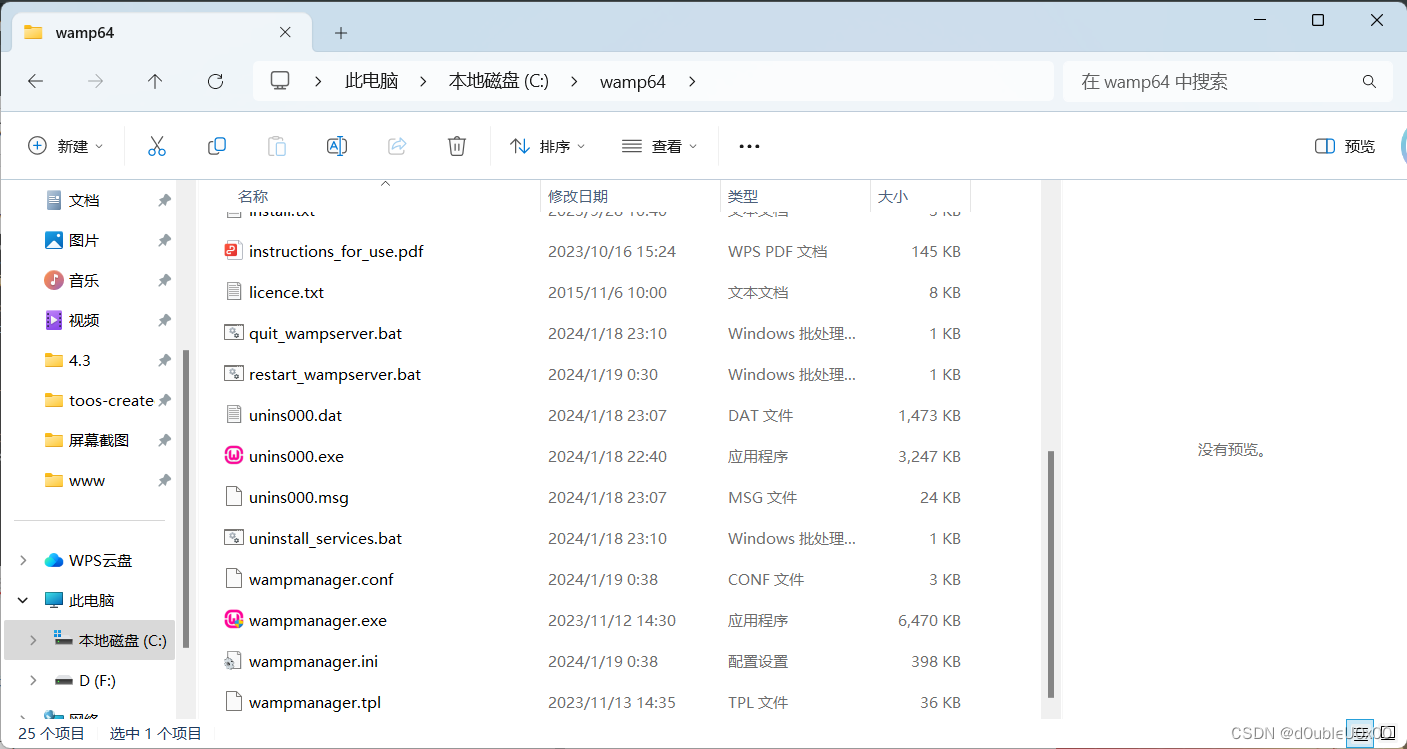
Task: Click the file list vertical scrollbar
Action: [x=1050, y=574]
